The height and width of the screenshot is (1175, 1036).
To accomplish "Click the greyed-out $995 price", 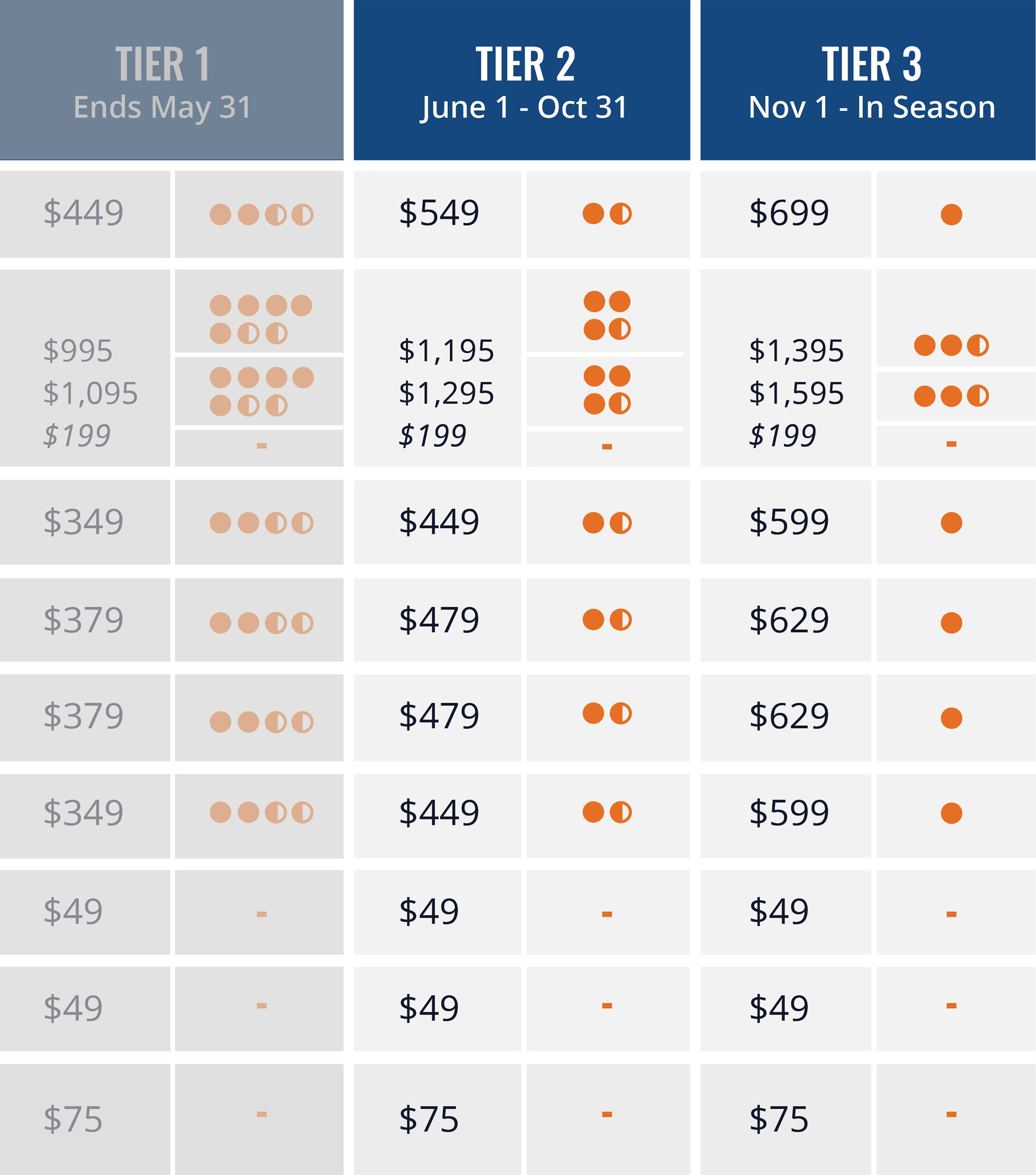I will (x=78, y=351).
